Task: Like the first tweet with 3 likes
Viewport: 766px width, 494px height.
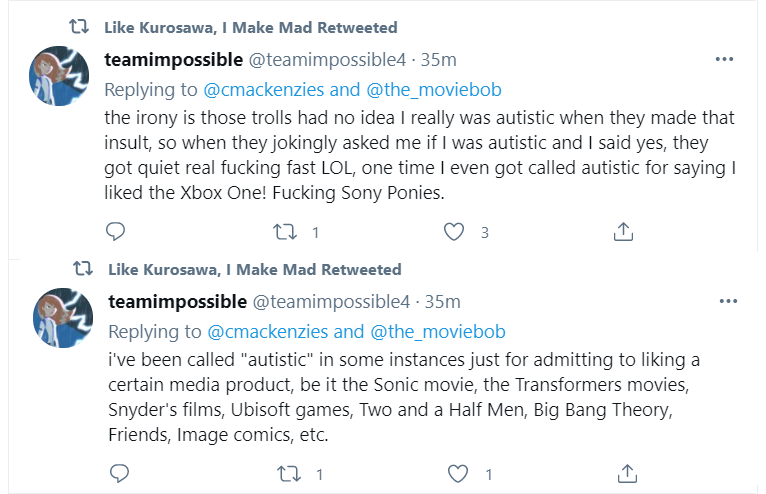Action: (x=455, y=231)
